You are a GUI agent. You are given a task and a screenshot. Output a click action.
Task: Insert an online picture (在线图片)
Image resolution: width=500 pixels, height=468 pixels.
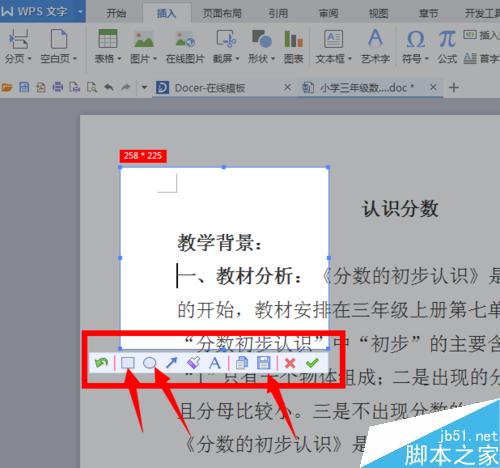point(185,46)
